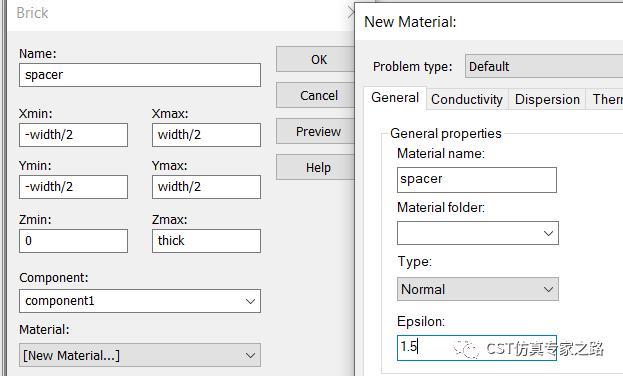The height and width of the screenshot is (376, 623).
Task: Open Help for Brick dialog
Action: 315,167
